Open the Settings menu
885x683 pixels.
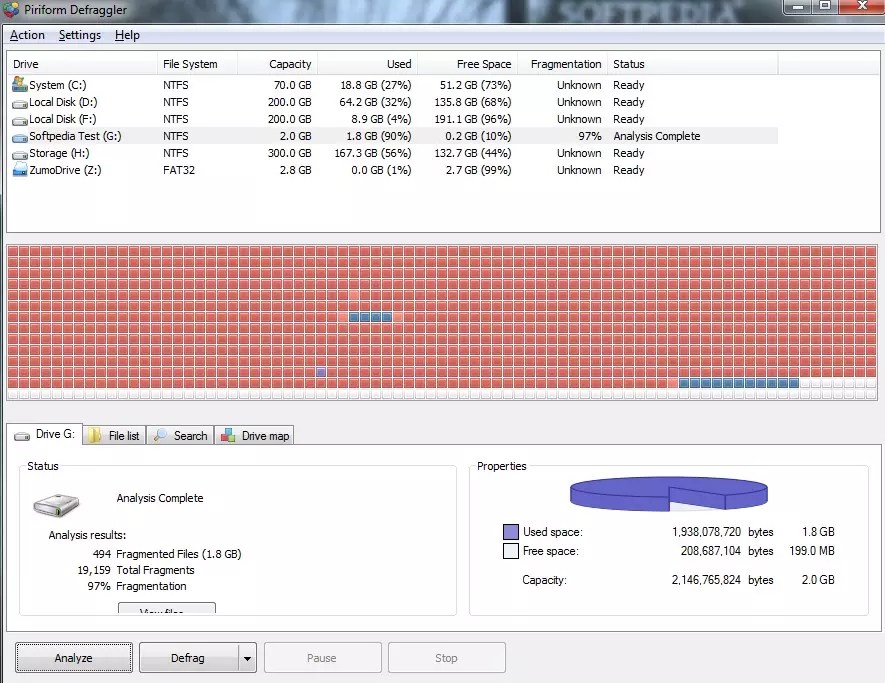[80, 35]
